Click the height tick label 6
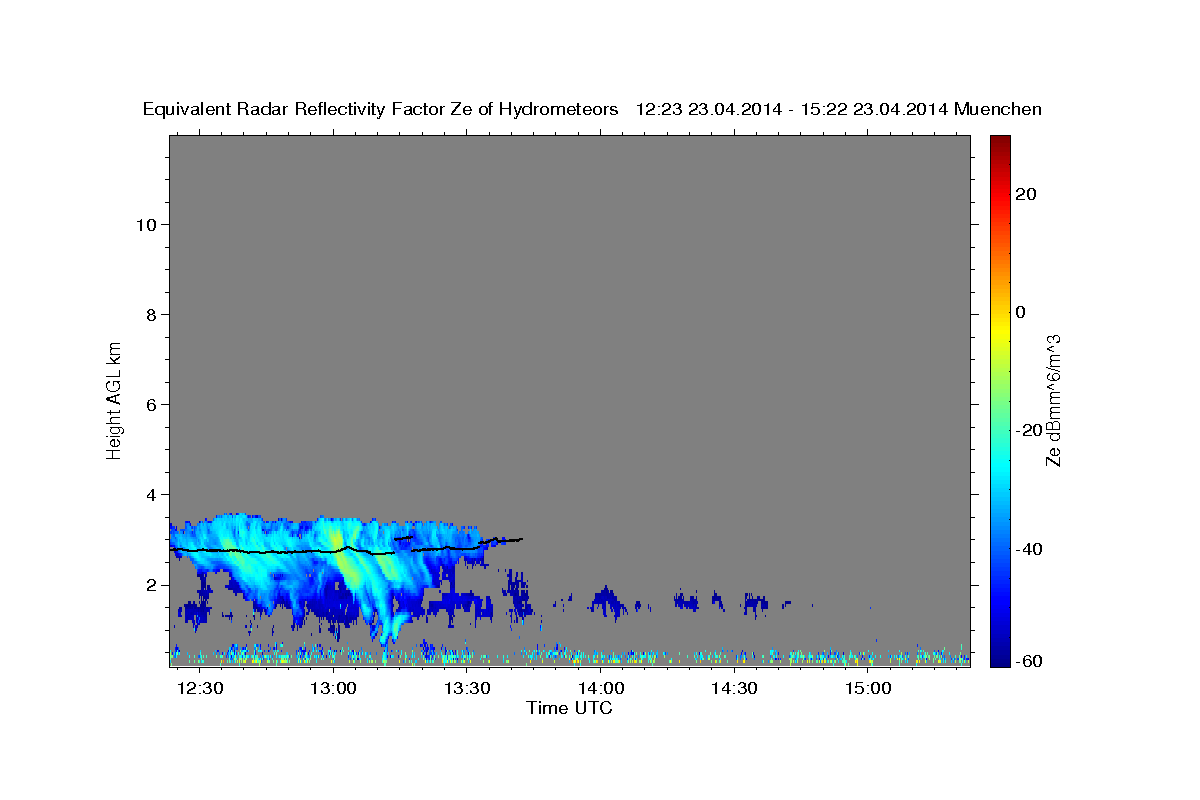Image resolution: width=1200 pixels, height=800 pixels. click(x=151, y=404)
